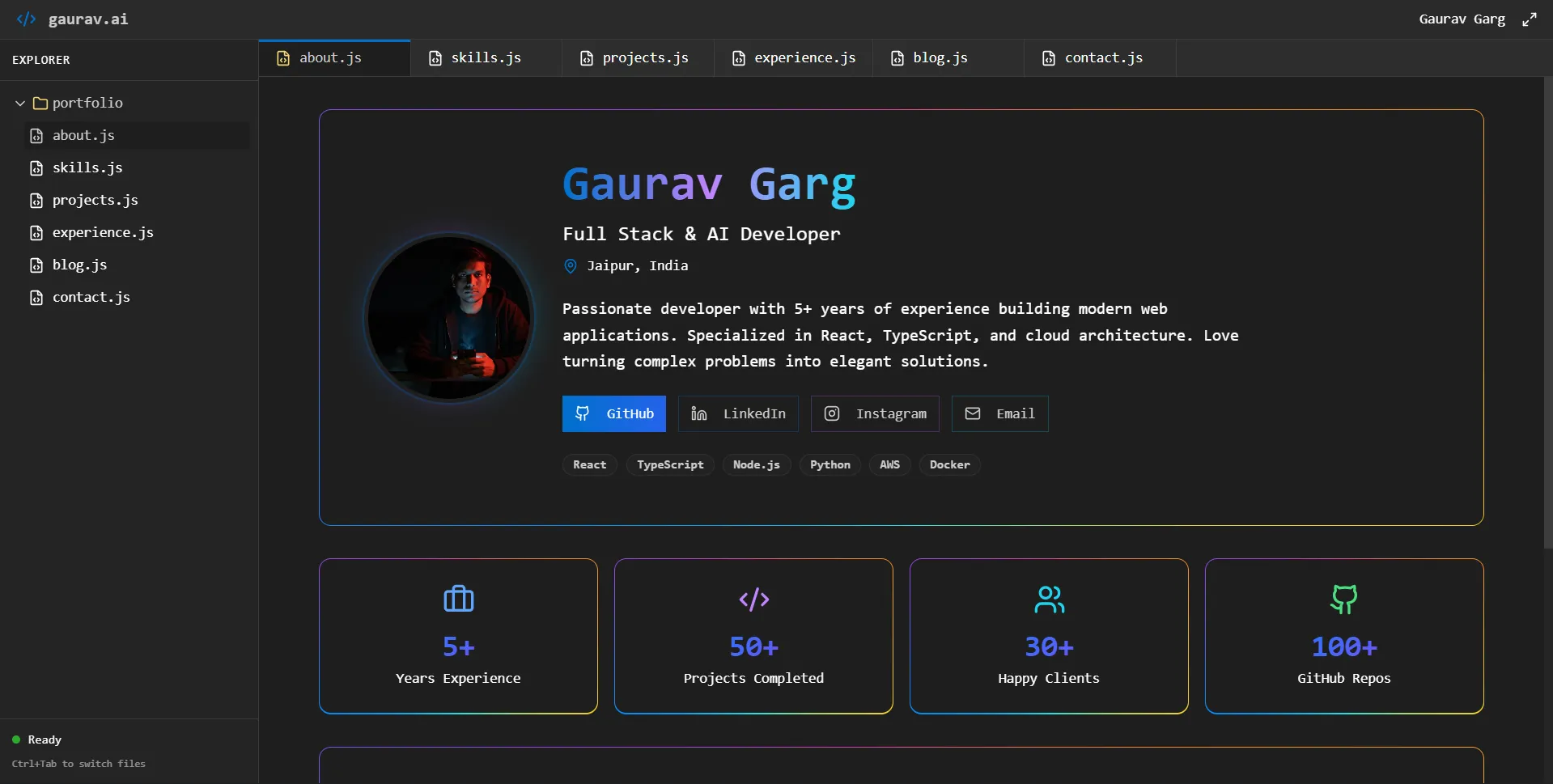Open the Instagram profile link
This screenshot has height=784, width=1553.
875,413
